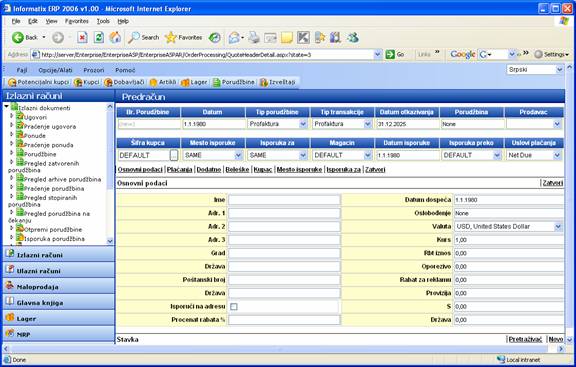Open the IE Tools menu

(103, 21)
